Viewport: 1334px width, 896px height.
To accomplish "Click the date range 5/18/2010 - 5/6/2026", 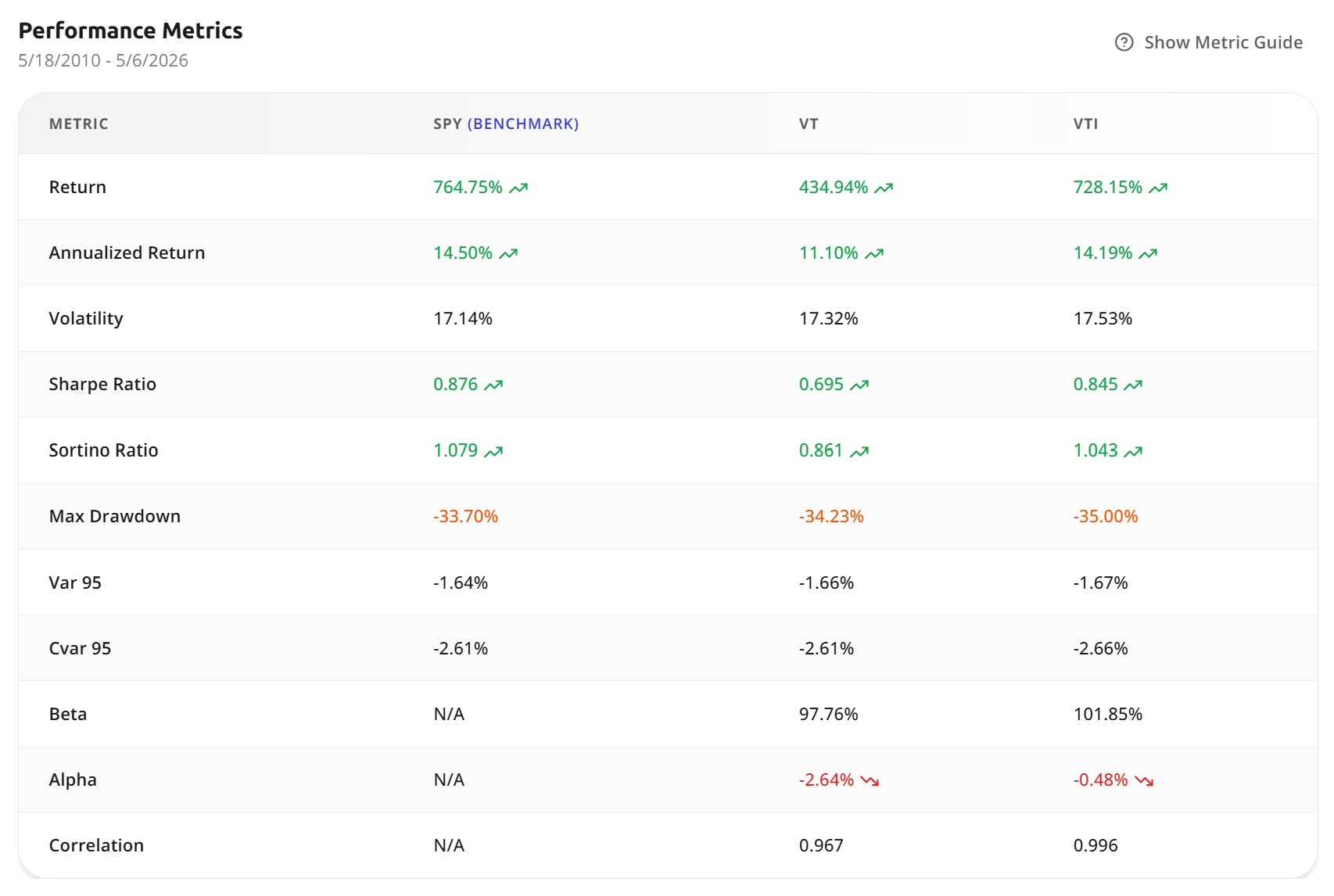I will [x=103, y=60].
